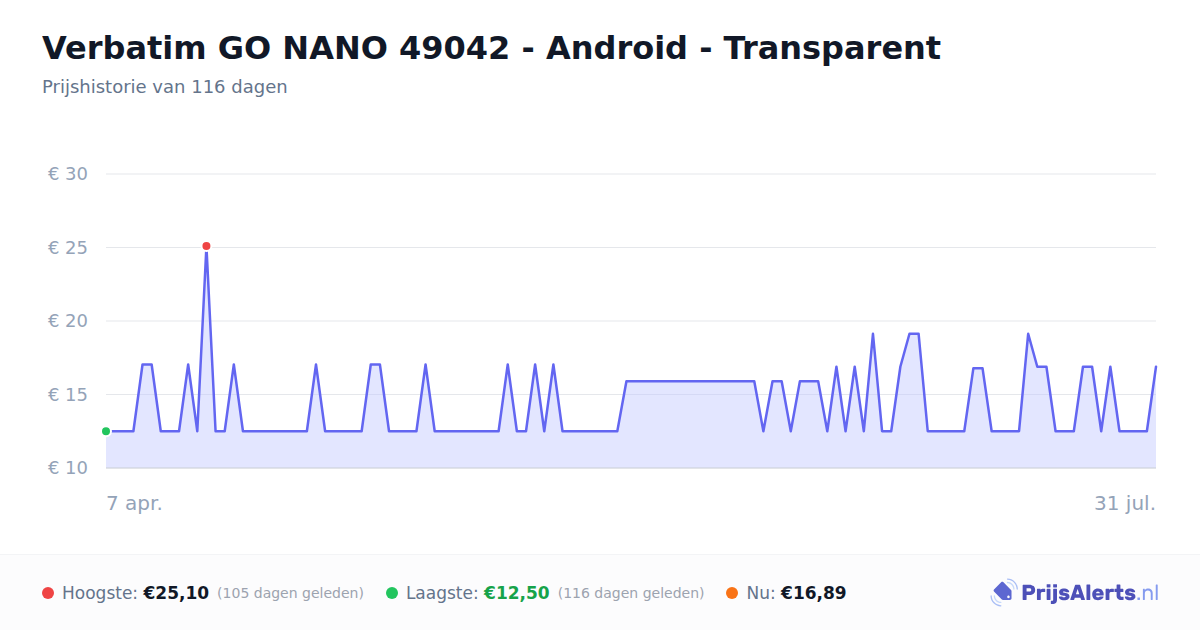Click the orange Nu legend dot
This screenshot has width=1200, height=630.
point(732,593)
